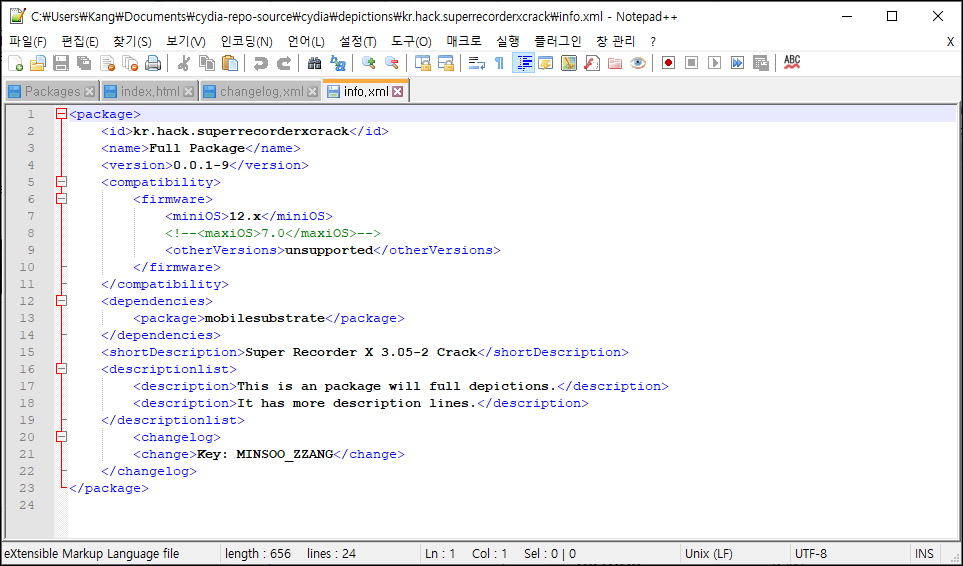Click the Close document toolbar icon
This screenshot has height=566, width=963.
[107, 63]
